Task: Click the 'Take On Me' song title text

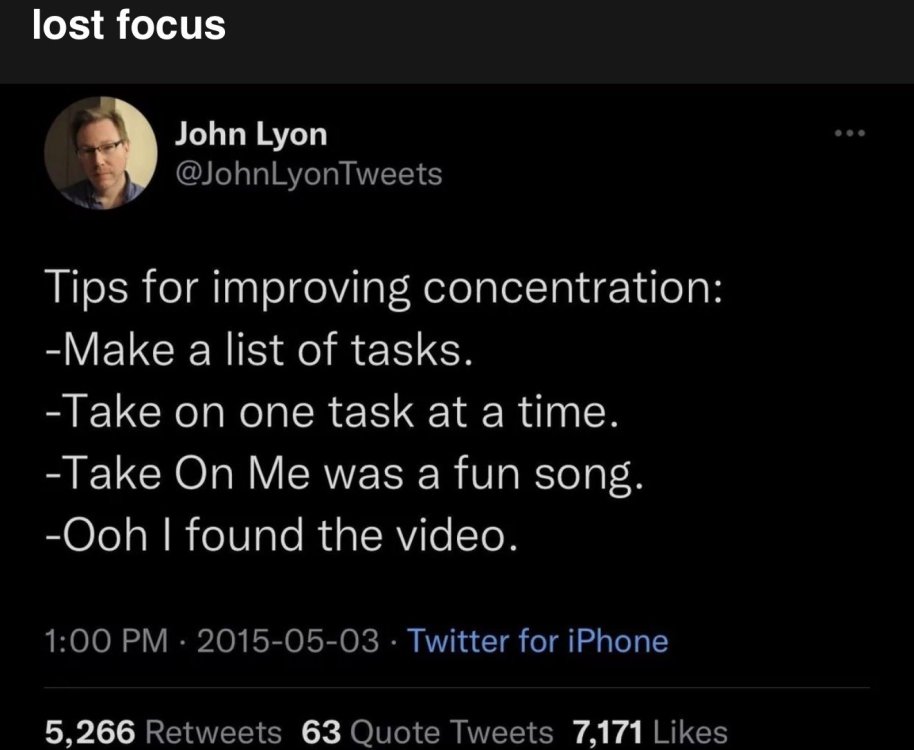Action: tap(187, 473)
